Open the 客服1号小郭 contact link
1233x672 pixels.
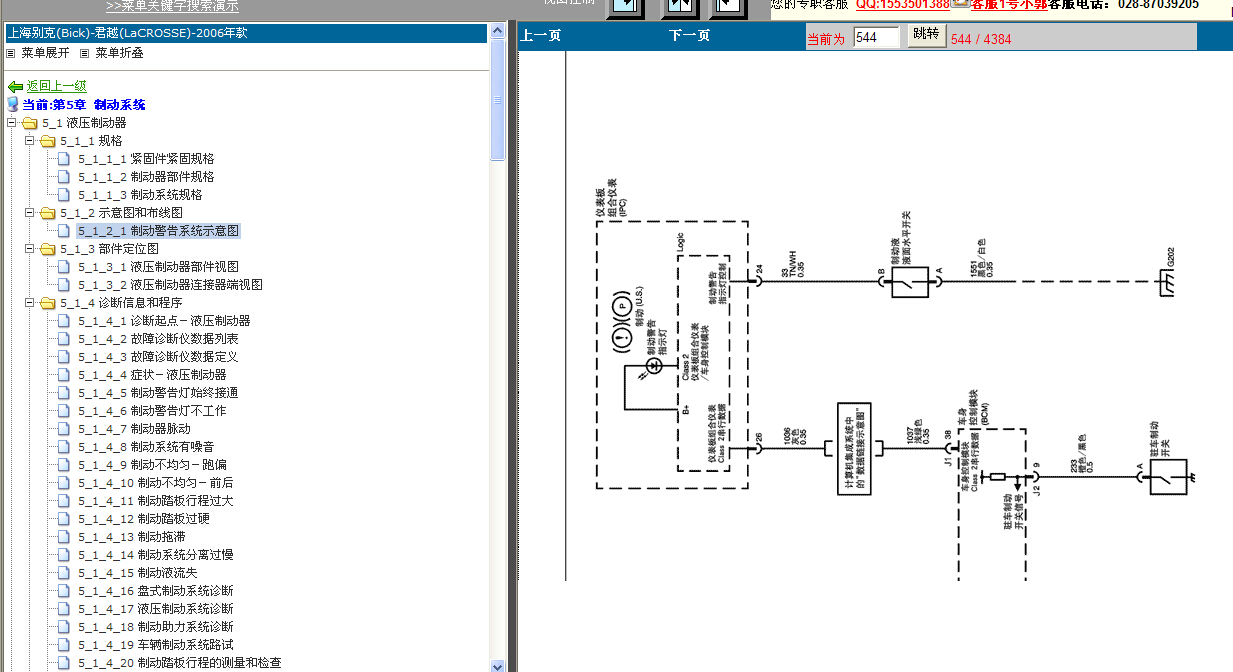[x=1009, y=4]
